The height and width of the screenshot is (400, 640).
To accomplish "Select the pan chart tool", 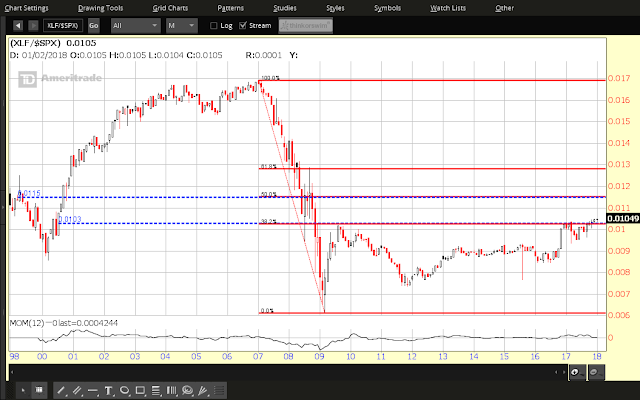I will (39, 390).
